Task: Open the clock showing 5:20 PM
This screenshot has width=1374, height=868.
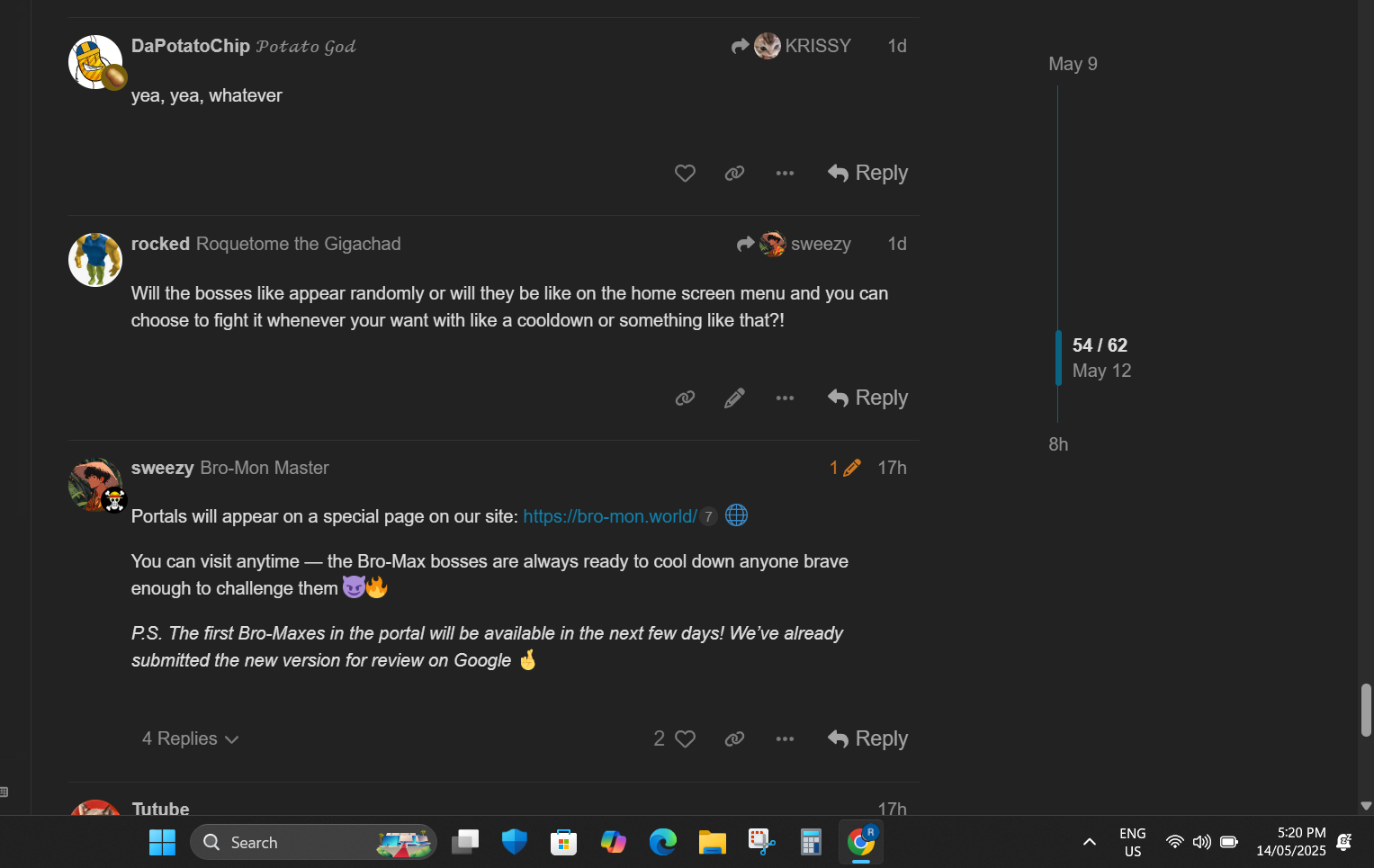Action: point(1290,843)
